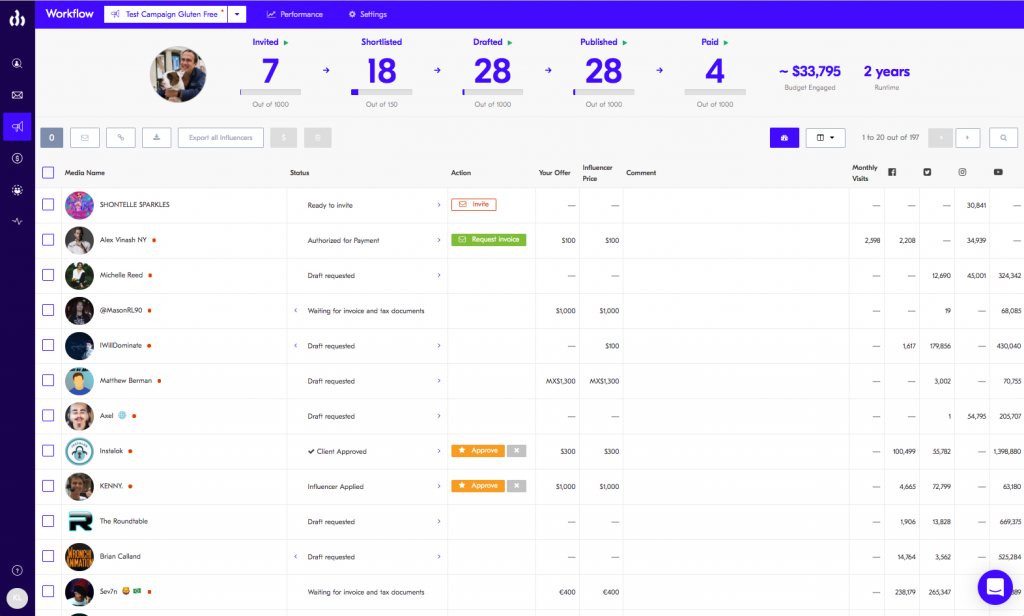Advance IWillDominate status with right chevron
Screen dimensions: 1024x616
click(x=439, y=346)
